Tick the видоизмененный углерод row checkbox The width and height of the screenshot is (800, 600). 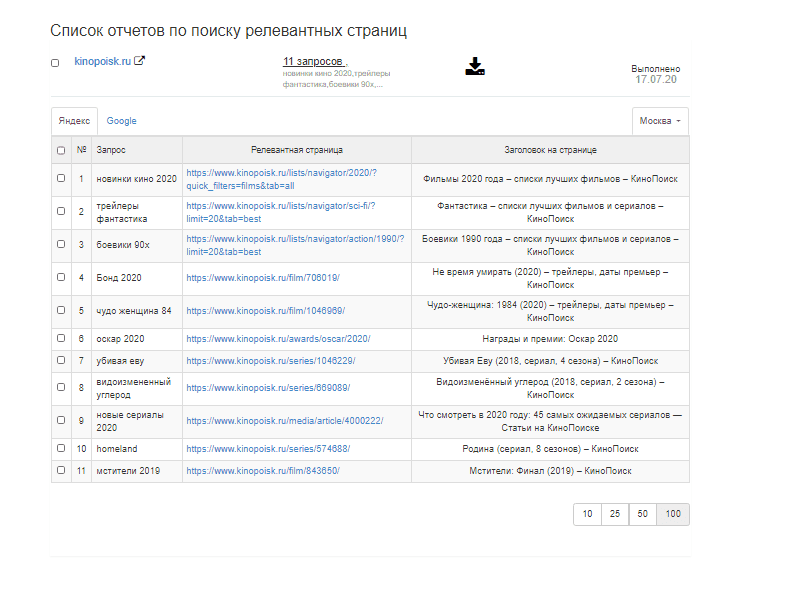[x=61, y=387]
